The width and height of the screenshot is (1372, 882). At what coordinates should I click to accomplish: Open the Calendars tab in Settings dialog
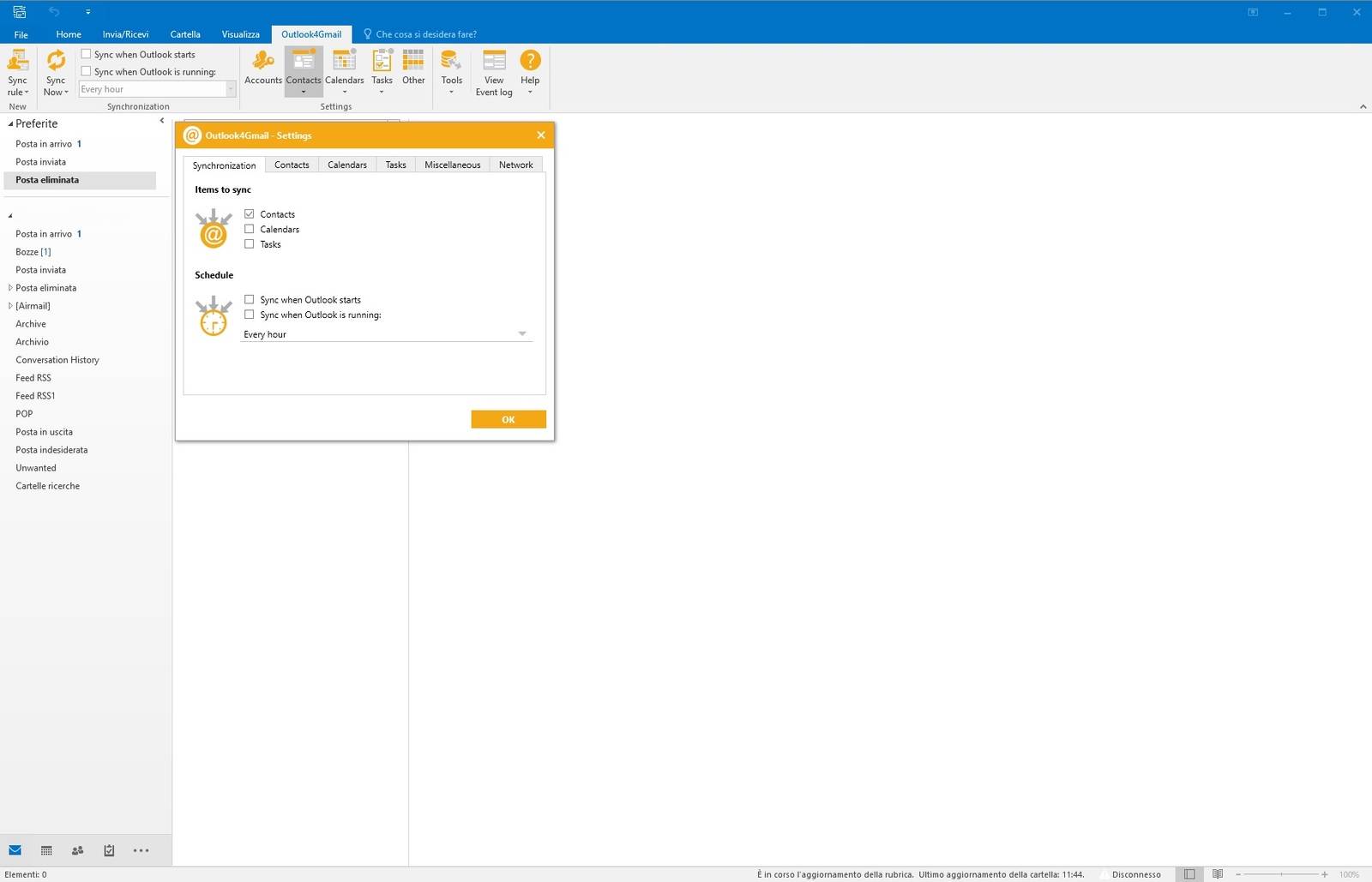(x=347, y=165)
